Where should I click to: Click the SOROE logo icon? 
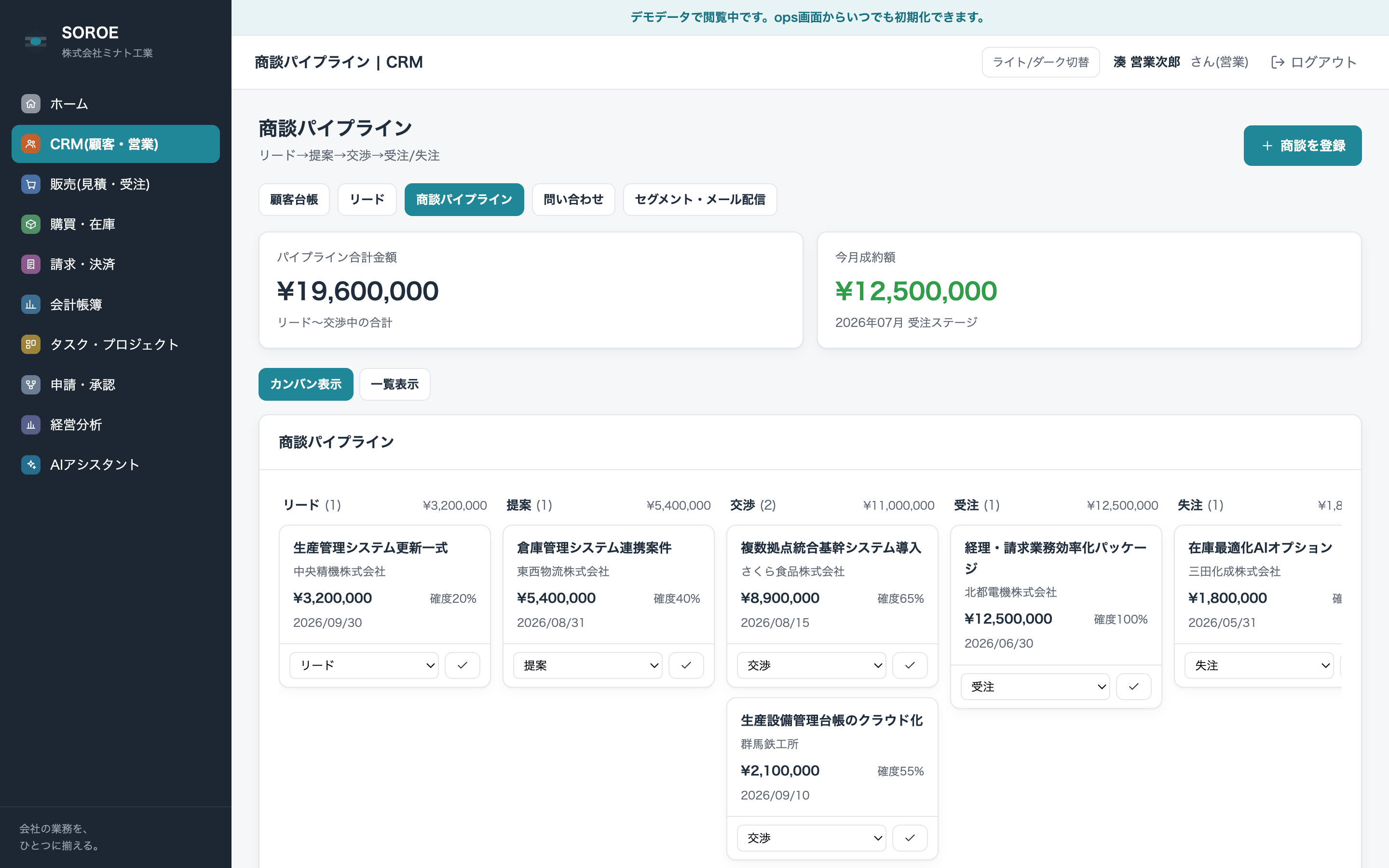[x=36, y=41]
